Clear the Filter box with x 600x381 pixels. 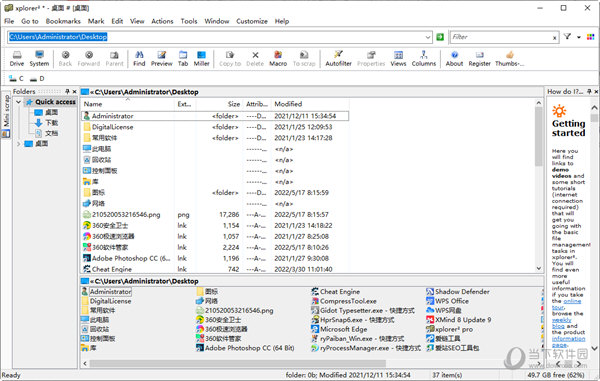click(554, 37)
